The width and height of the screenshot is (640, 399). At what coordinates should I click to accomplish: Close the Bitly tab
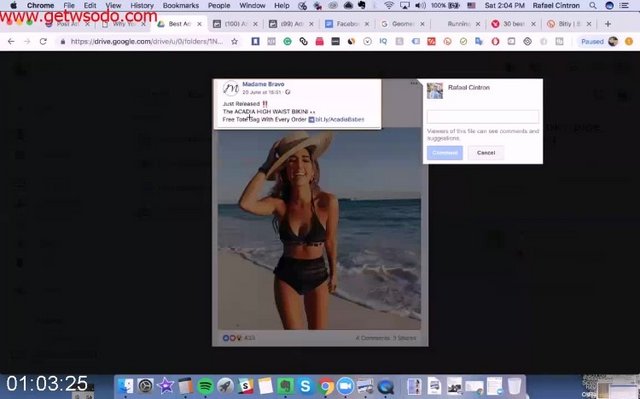pos(589,24)
